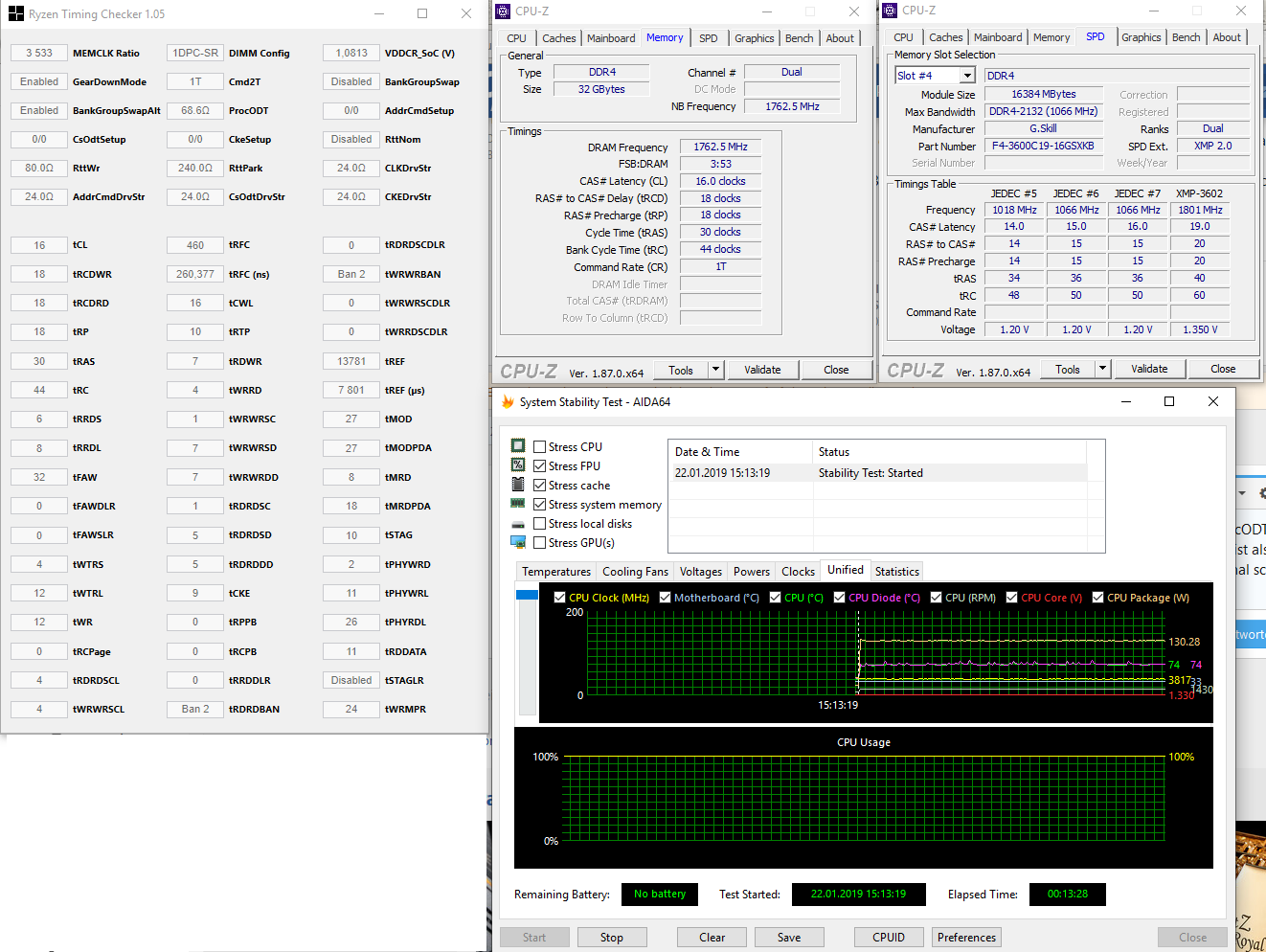
Task: Click the Tools button in CPU-Z SPD window
Action: (1068, 369)
